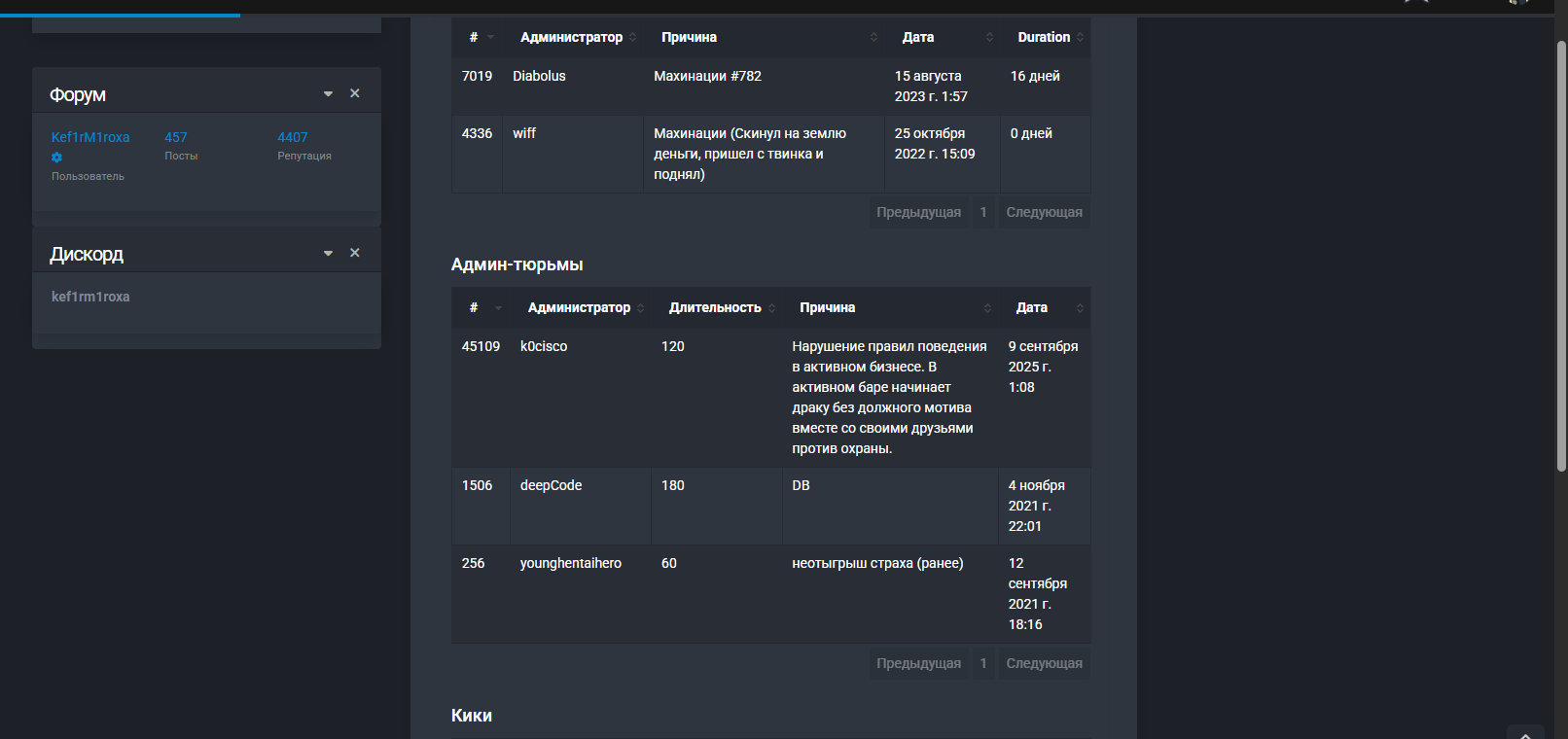The width and height of the screenshot is (1568, 739).
Task: Open the Kef1rM1roxa forum profile link
Action: point(90,137)
